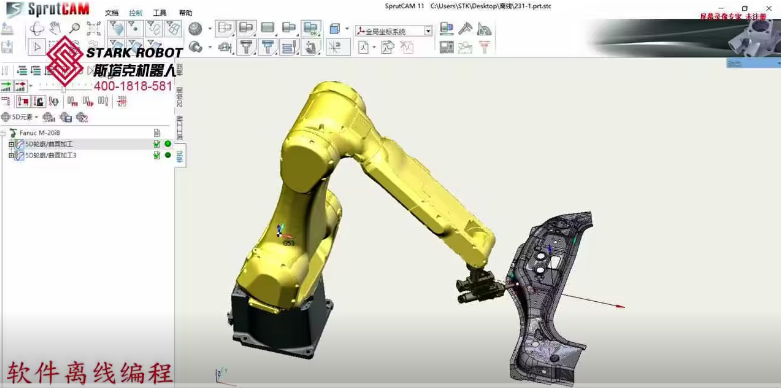The image size is (781, 388).
Task: Choose the zoom magnifier tool
Action: tap(75, 28)
